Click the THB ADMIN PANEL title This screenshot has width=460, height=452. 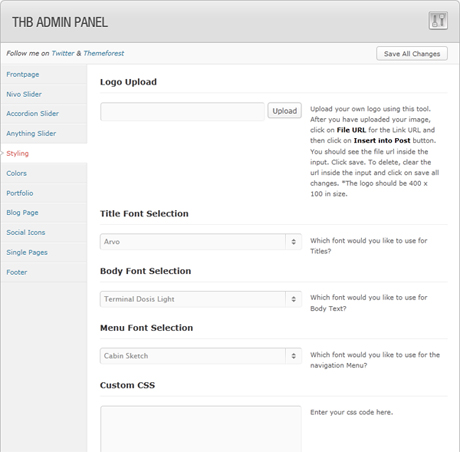click(x=60, y=22)
